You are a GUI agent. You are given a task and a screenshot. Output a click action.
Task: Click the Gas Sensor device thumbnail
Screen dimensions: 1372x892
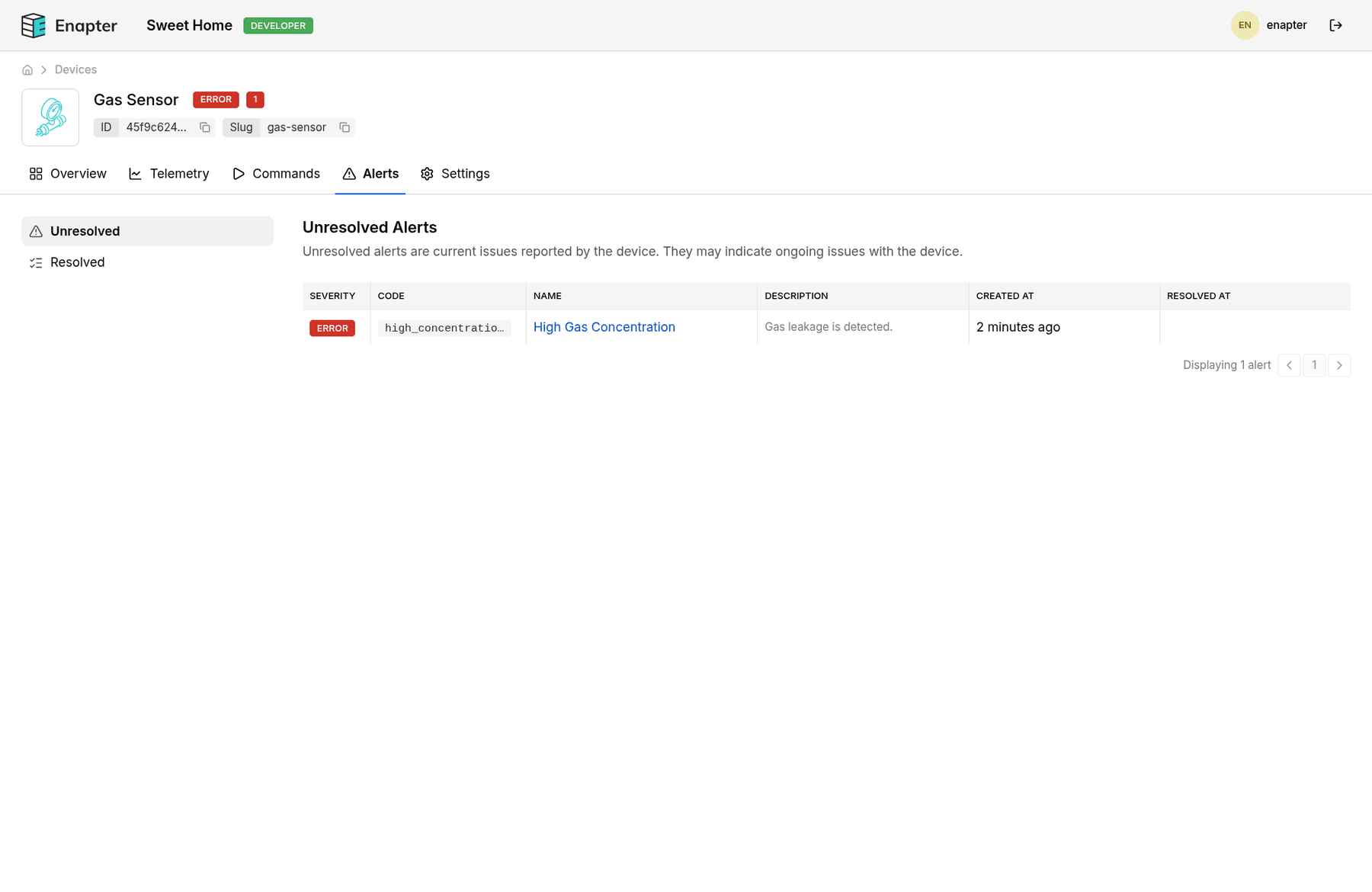50,117
